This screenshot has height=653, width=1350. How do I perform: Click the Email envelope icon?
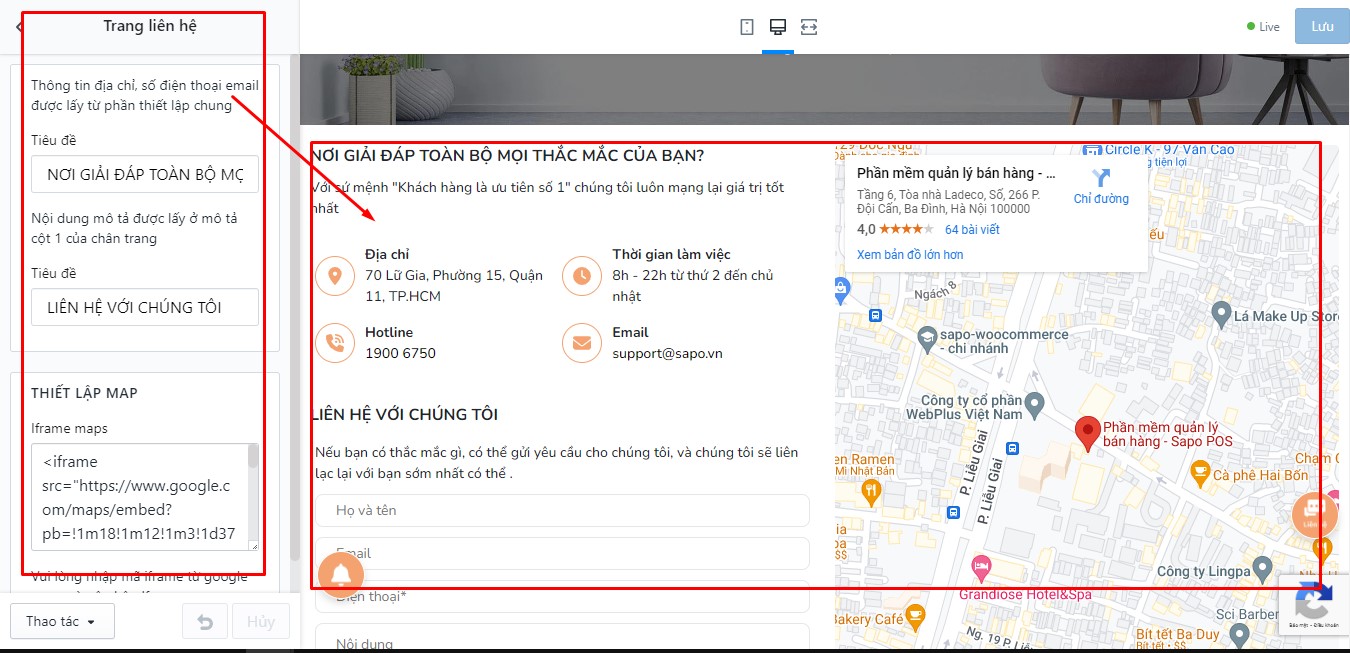click(582, 343)
